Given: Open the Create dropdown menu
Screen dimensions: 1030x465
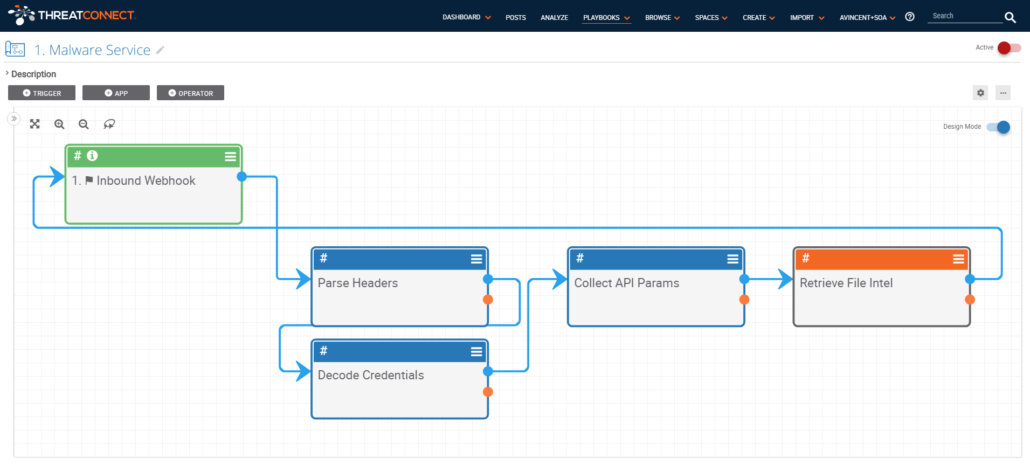Looking at the screenshot, I should point(759,18).
